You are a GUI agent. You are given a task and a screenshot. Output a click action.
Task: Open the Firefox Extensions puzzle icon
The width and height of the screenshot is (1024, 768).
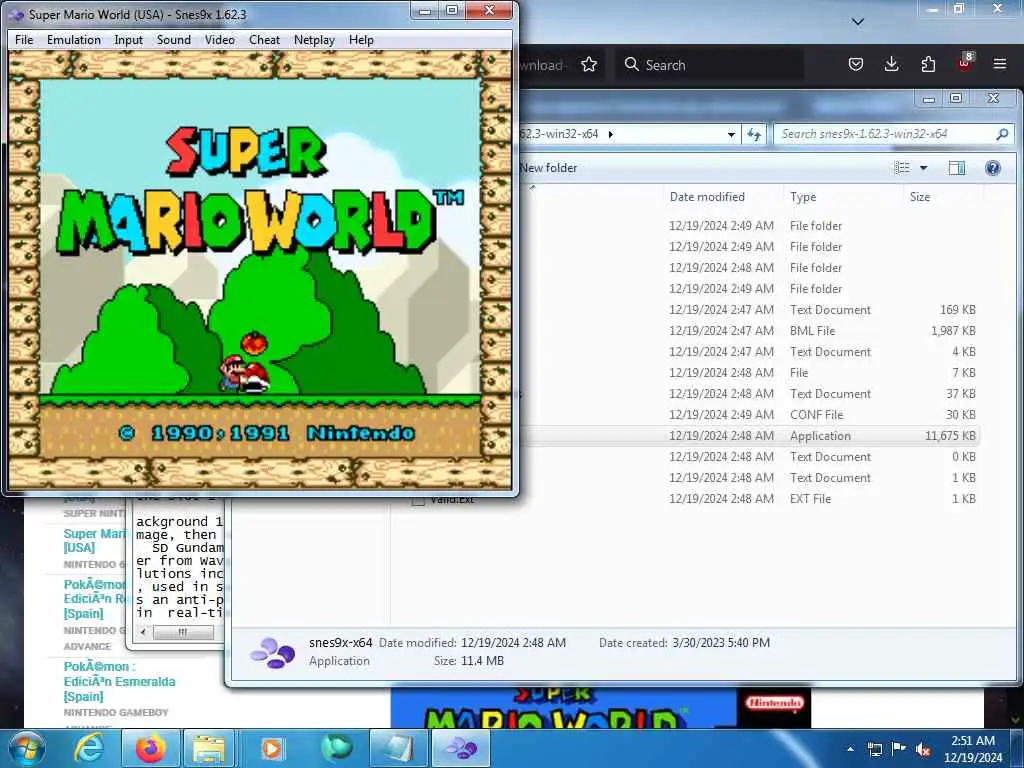tap(928, 64)
